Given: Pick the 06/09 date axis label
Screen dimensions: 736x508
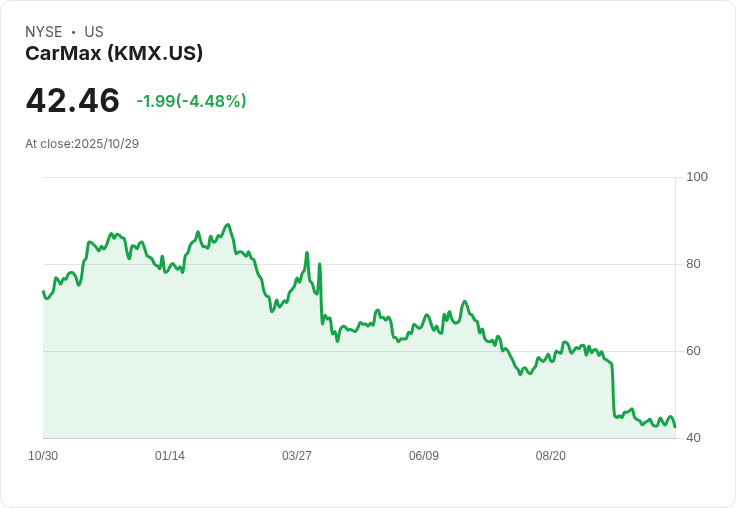Looking at the screenshot, I should (424, 456).
